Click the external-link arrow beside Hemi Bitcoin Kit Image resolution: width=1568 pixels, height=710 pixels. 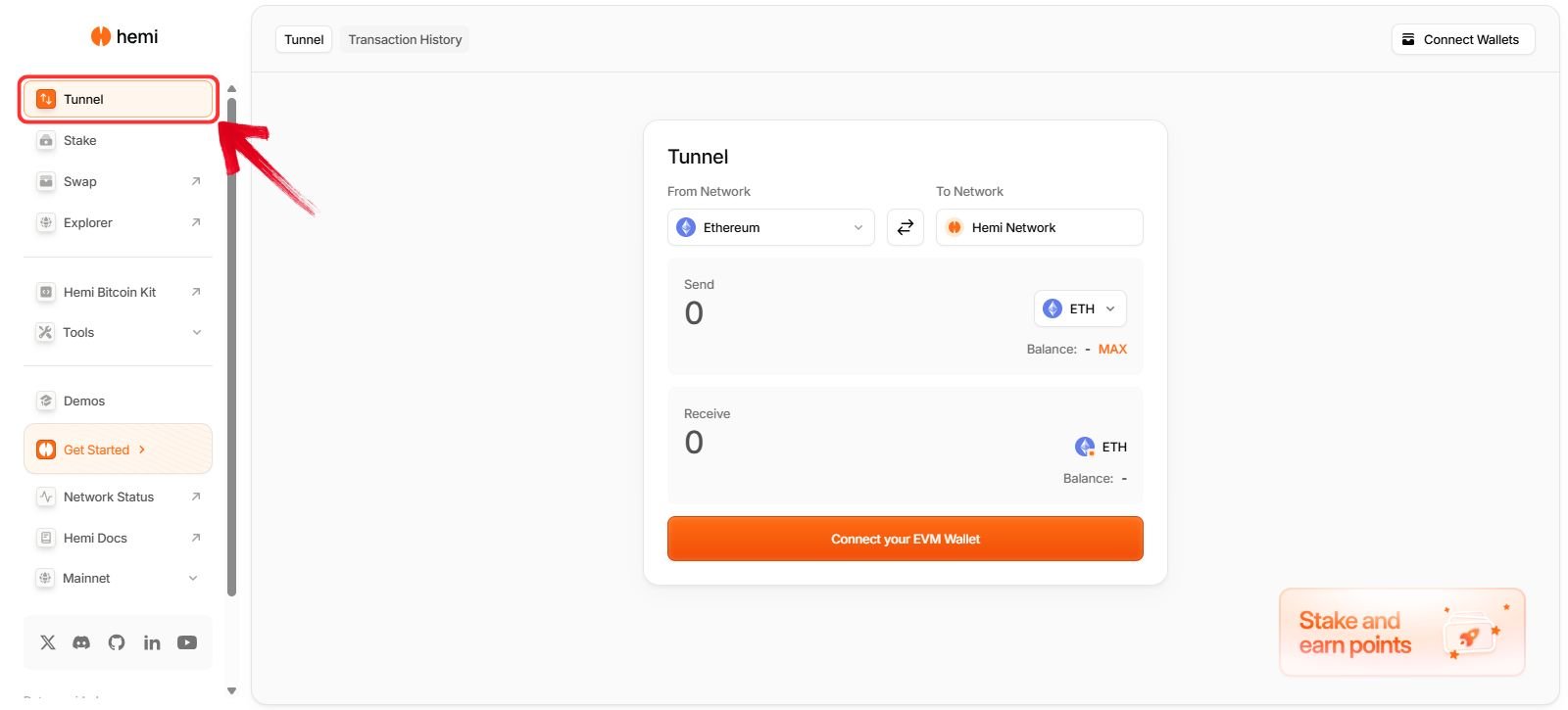[x=196, y=292]
